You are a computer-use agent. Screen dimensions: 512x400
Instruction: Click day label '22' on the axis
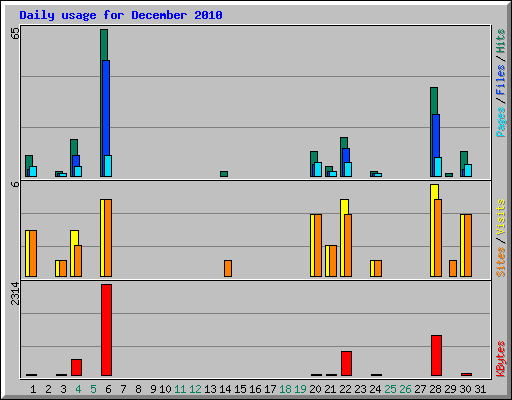345,389
